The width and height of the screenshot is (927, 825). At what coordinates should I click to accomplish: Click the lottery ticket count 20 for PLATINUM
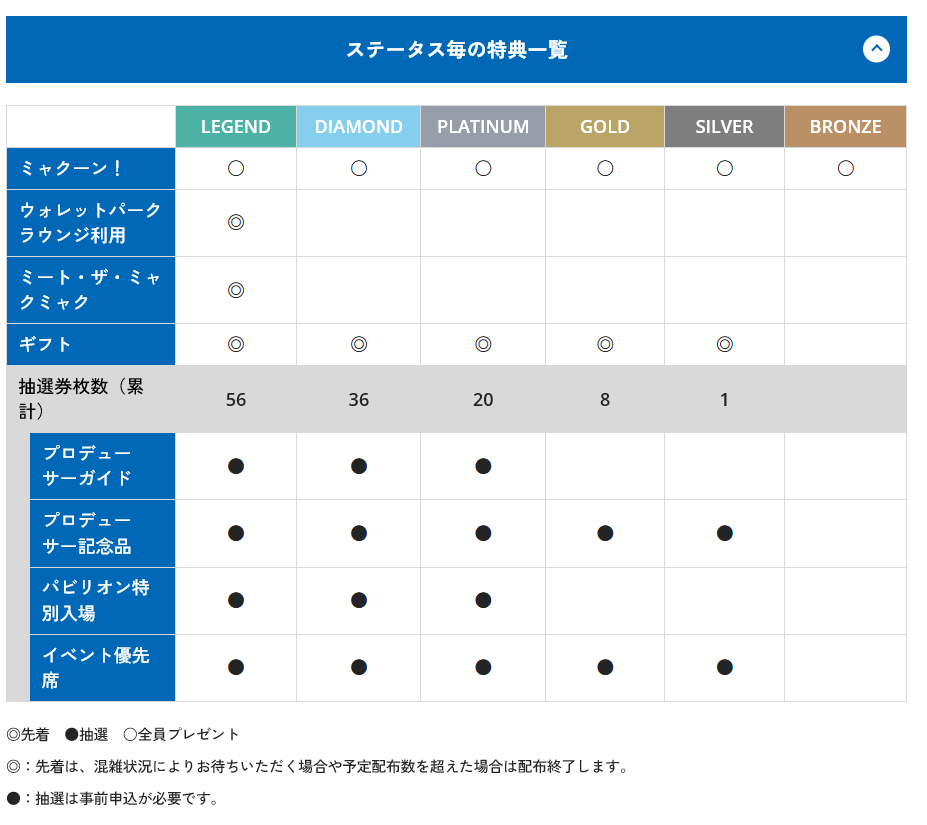(x=483, y=400)
